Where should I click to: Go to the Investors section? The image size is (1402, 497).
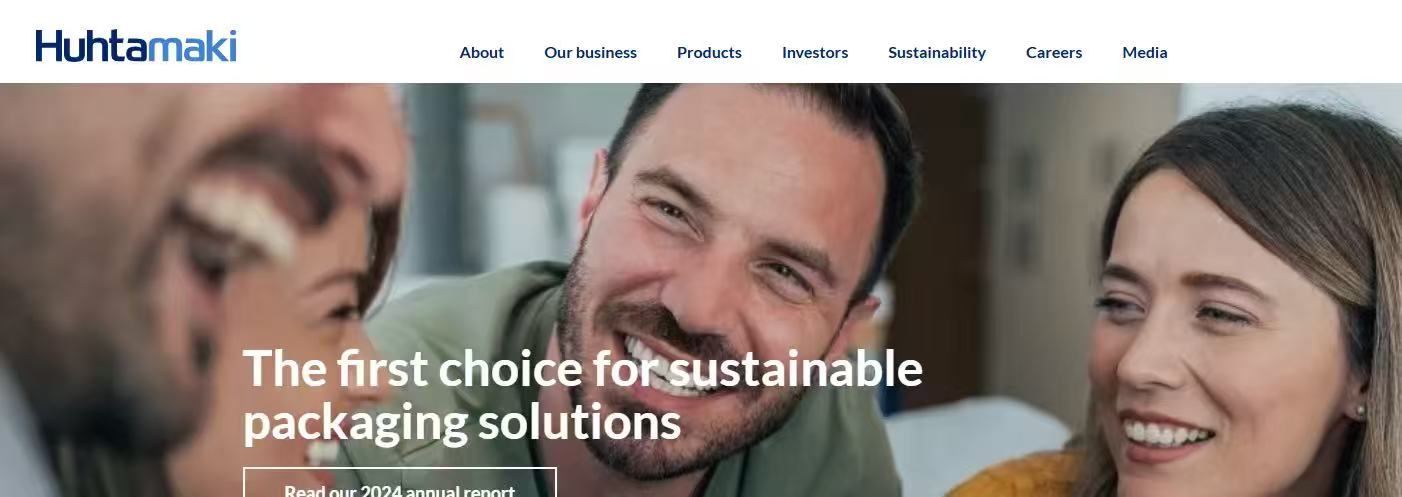pos(815,52)
